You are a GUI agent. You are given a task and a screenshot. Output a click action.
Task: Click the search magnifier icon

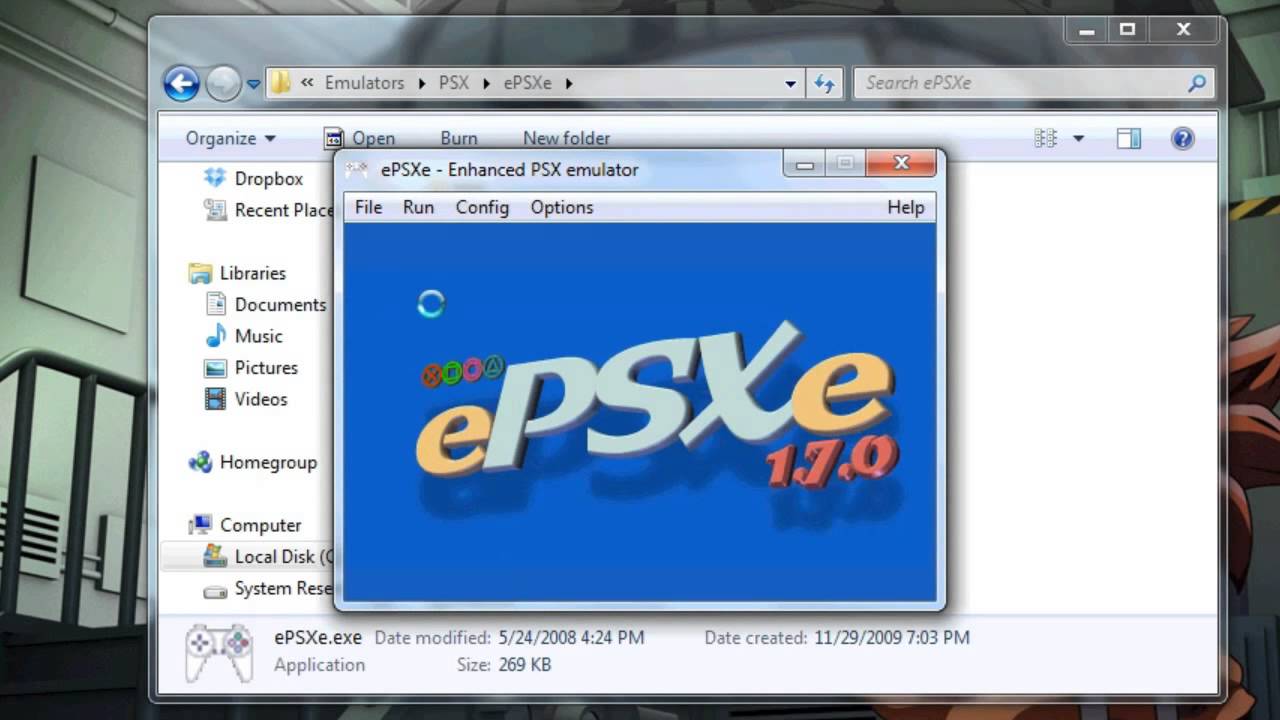(x=1196, y=84)
